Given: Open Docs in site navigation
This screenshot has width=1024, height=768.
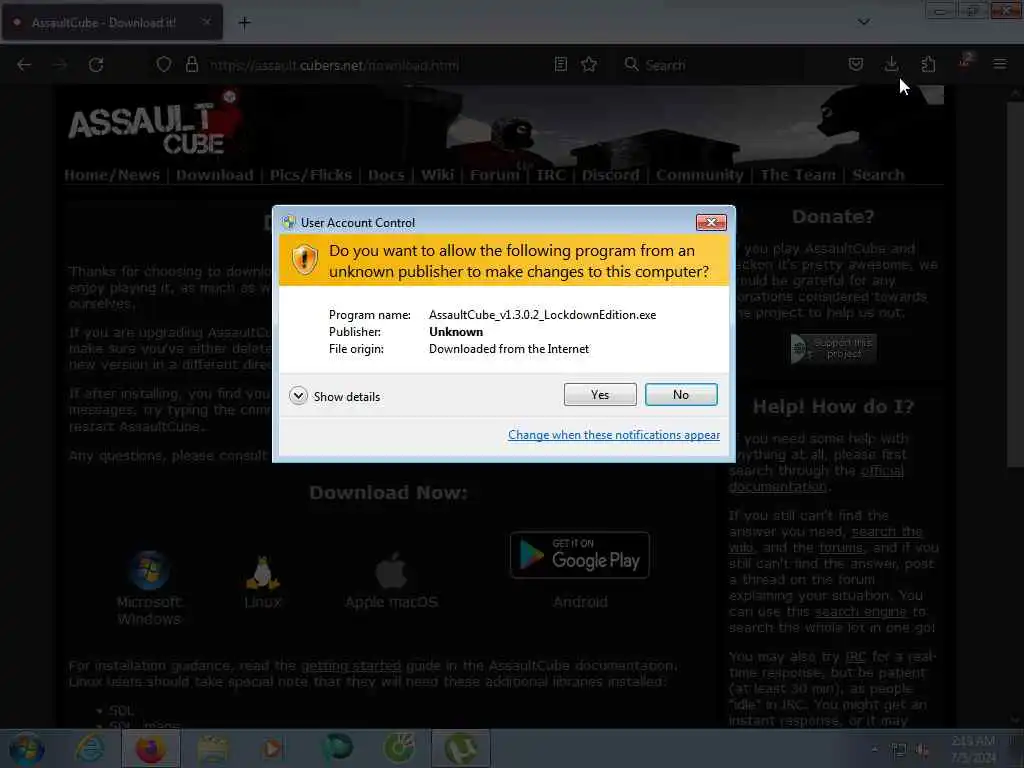Looking at the screenshot, I should [x=386, y=175].
